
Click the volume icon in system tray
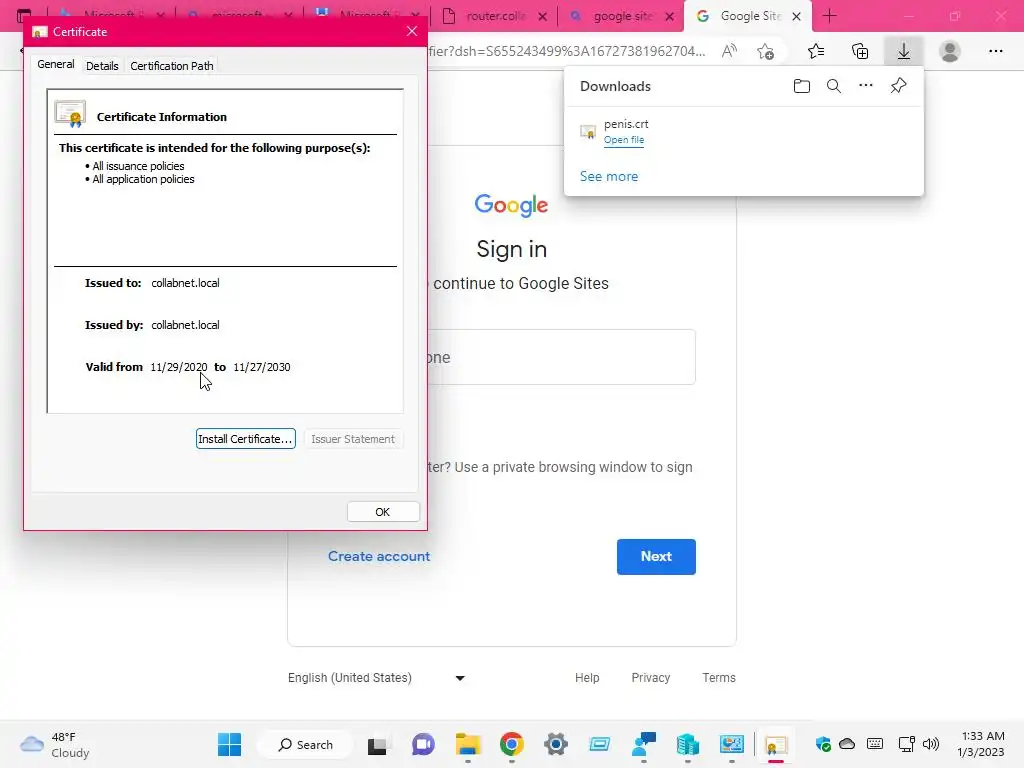tap(931, 744)
